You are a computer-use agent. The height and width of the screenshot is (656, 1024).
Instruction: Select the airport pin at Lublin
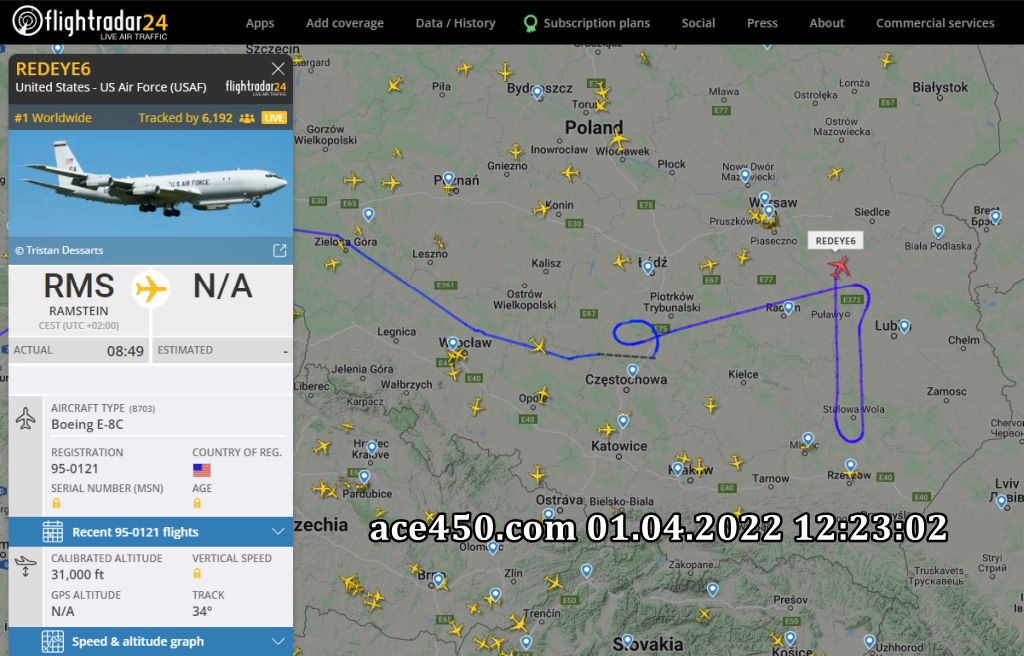(904, 326)
